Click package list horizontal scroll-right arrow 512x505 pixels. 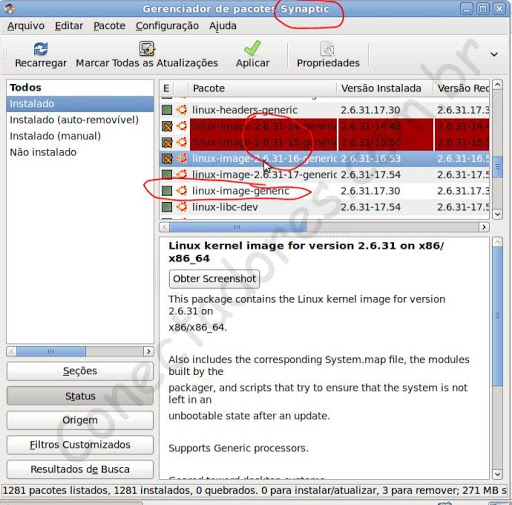point(484,227)
